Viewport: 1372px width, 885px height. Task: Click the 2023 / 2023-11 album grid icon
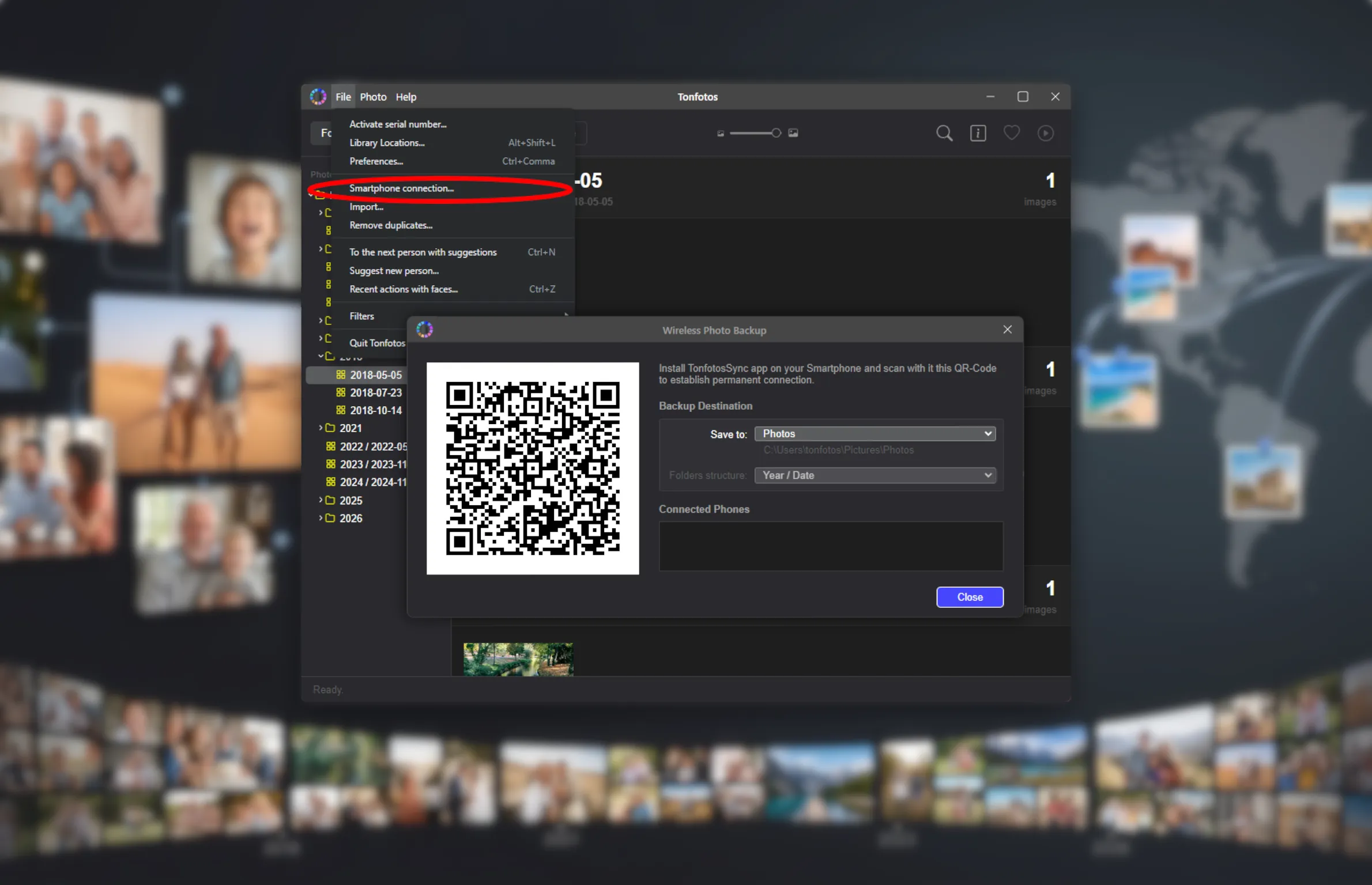click(331, 464)
